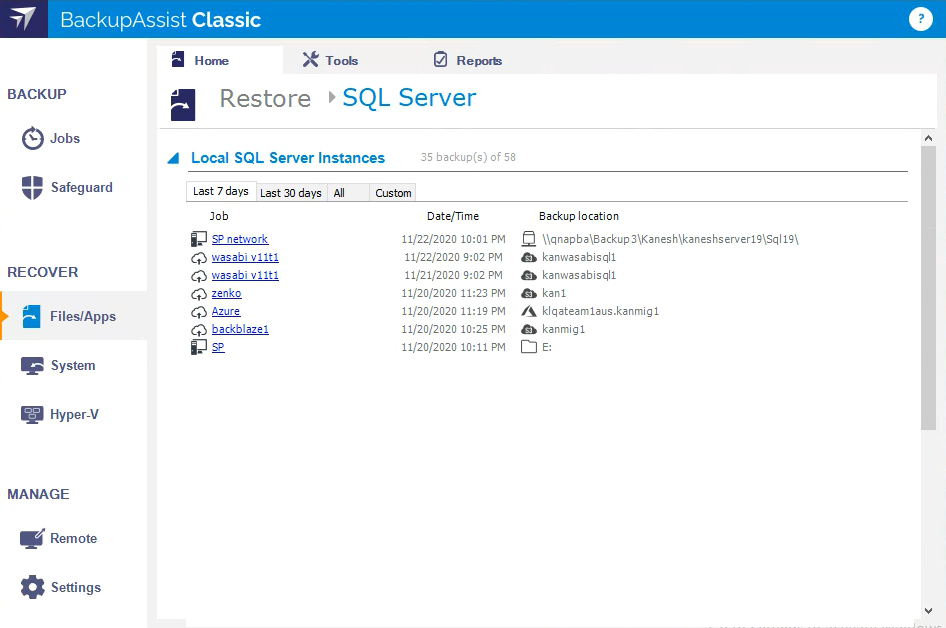Click the Job column header
Screen dimensions: 946x628
pyautogui.click(x=219, y=216)
